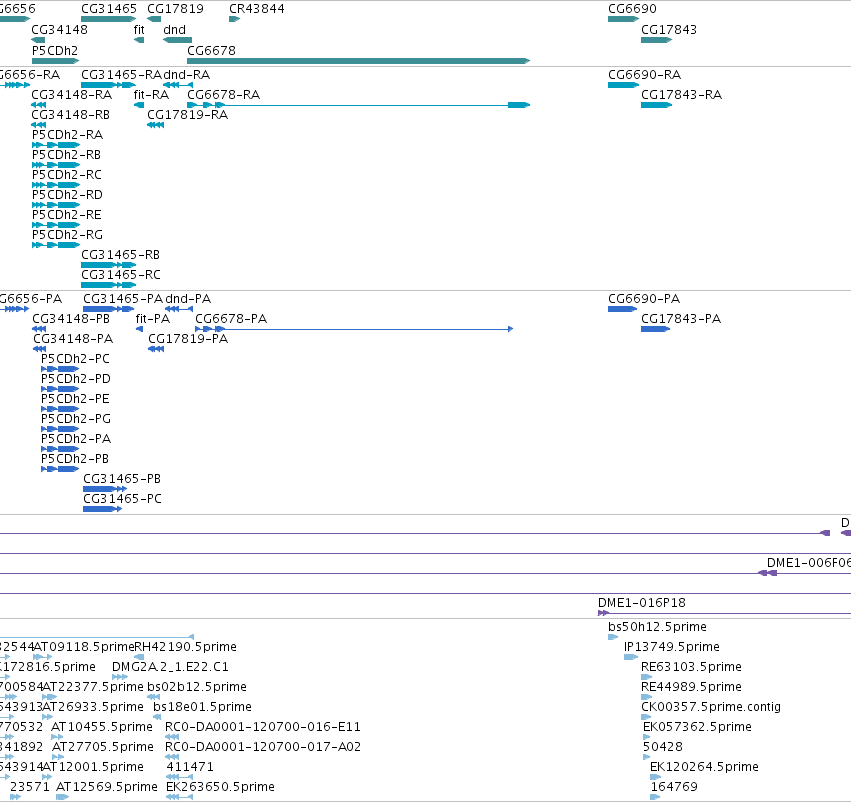Select protein CG6690-PA label
Screen dimensions: 851x802
coord(644,299)
